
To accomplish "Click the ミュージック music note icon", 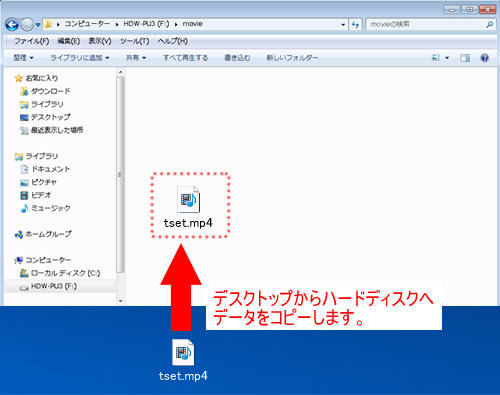I will 24,208.
